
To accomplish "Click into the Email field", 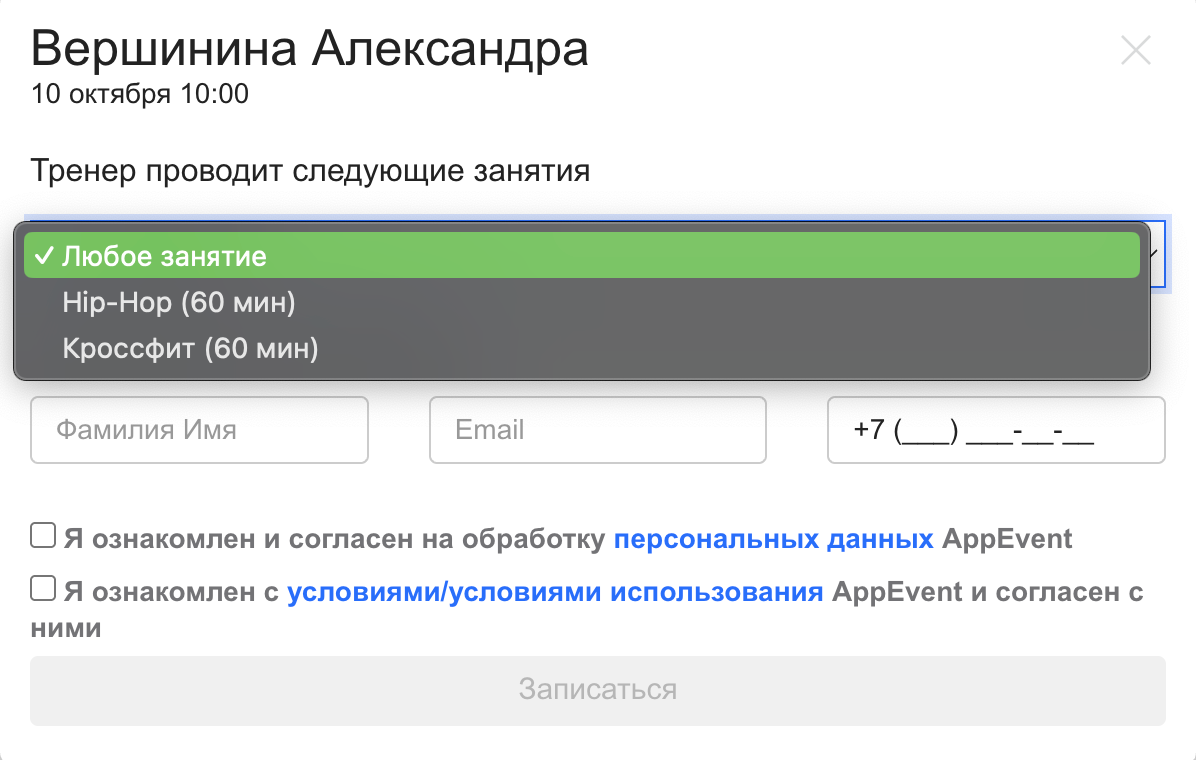I will click(x=597, y=430).
